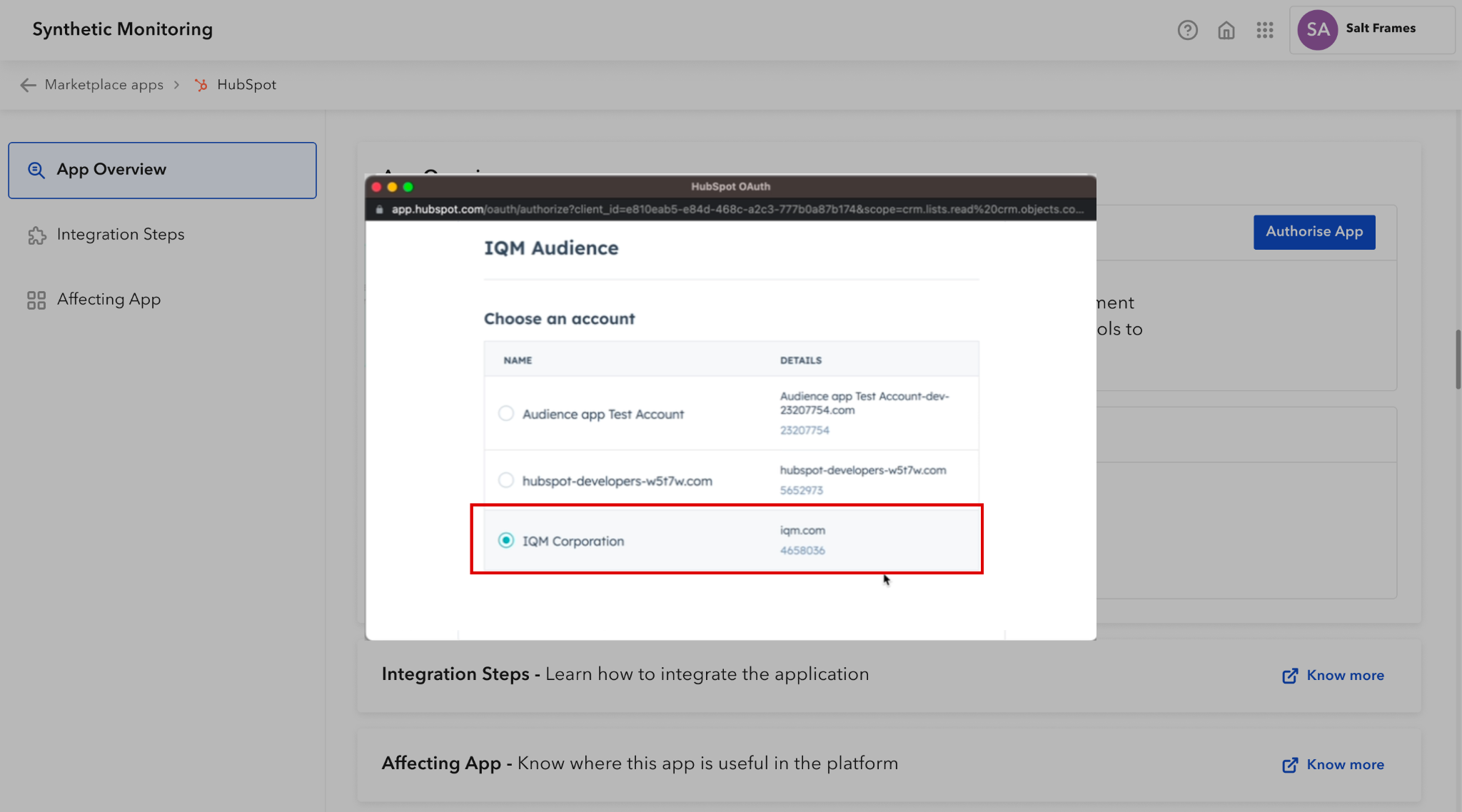Select IQM Corporation radio button
The image size is (1462, 812).
click(505, 540)
